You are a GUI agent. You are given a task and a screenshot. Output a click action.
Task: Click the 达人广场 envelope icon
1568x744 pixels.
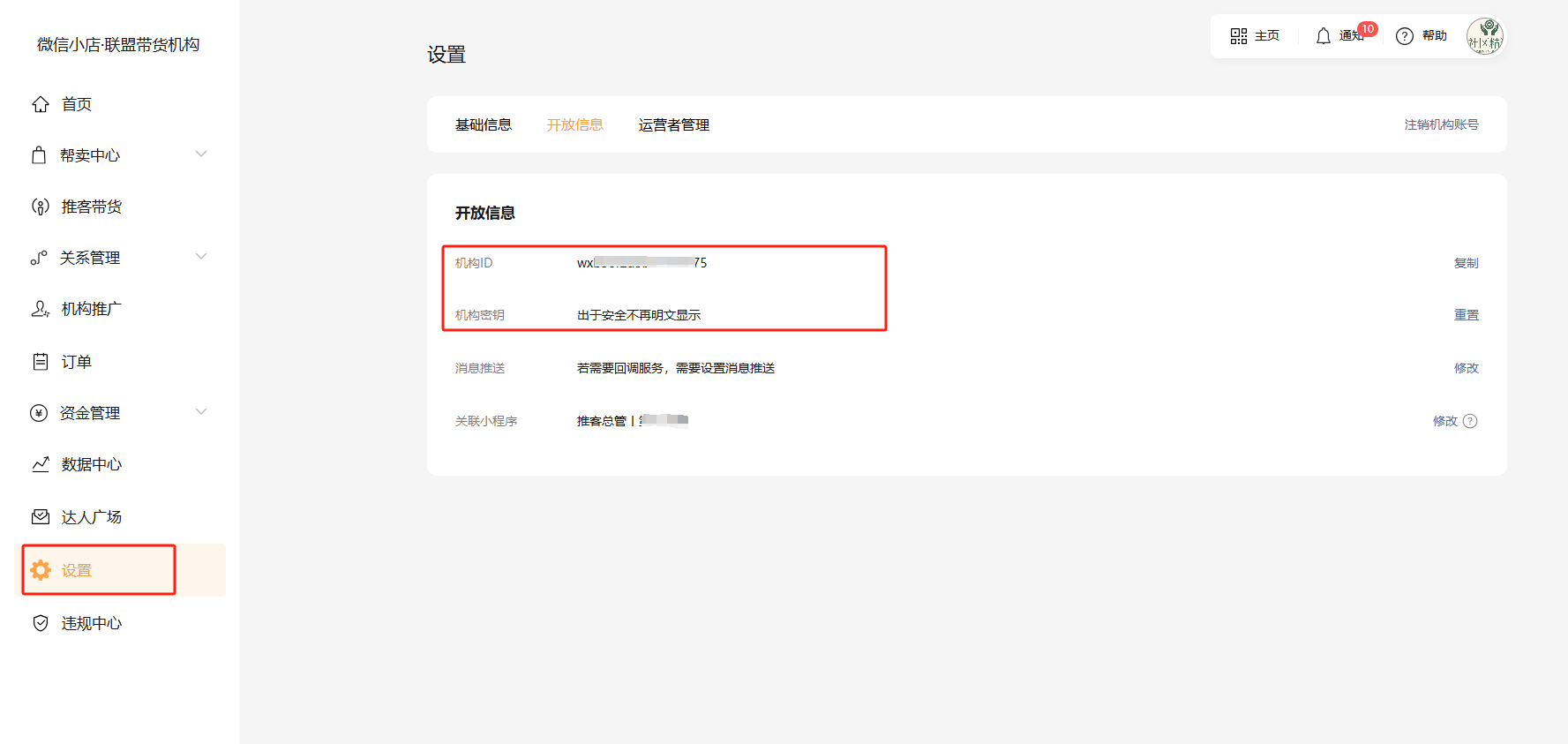pos(41,517)
